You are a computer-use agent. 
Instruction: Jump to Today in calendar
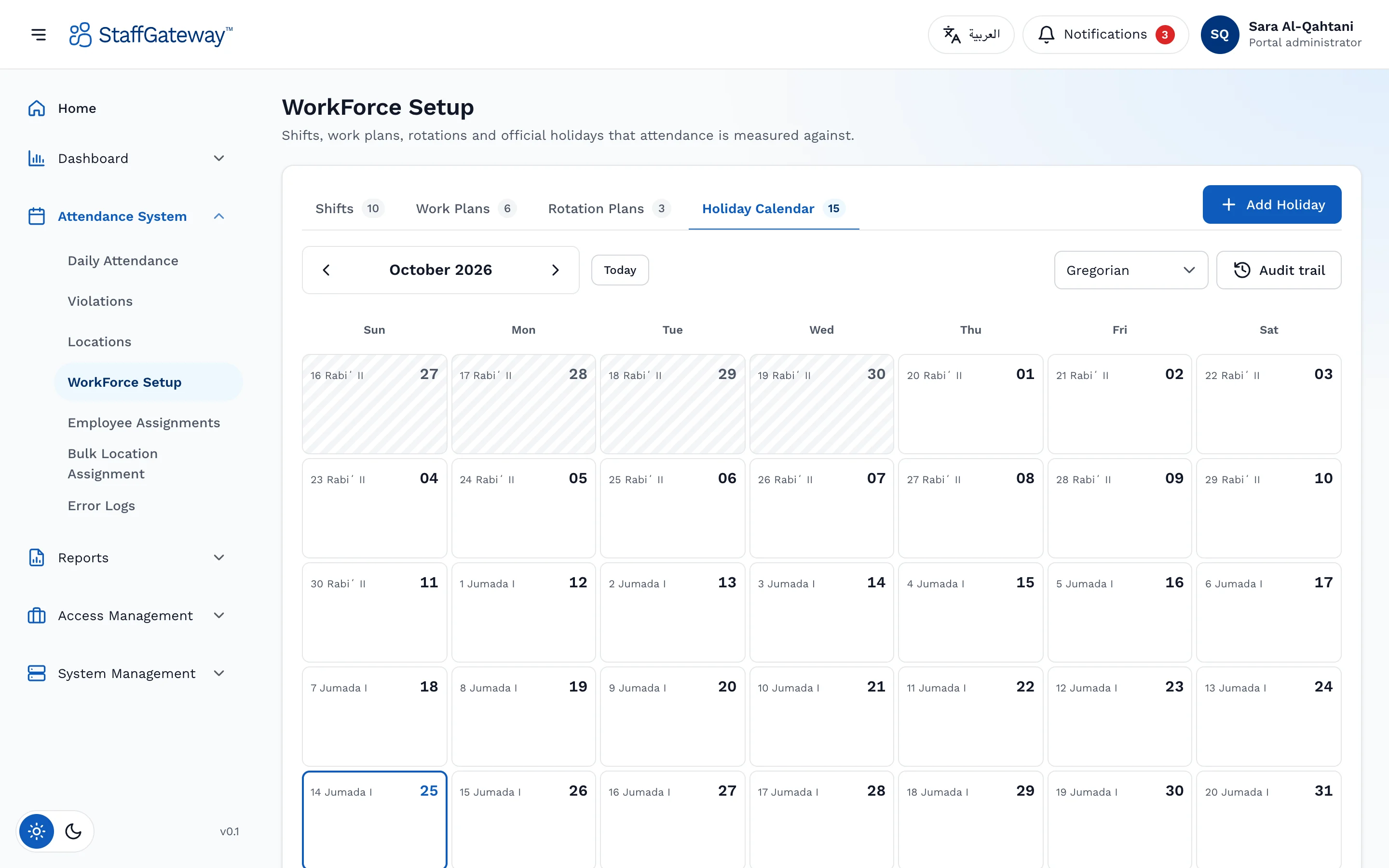click(x=620, y=270)
